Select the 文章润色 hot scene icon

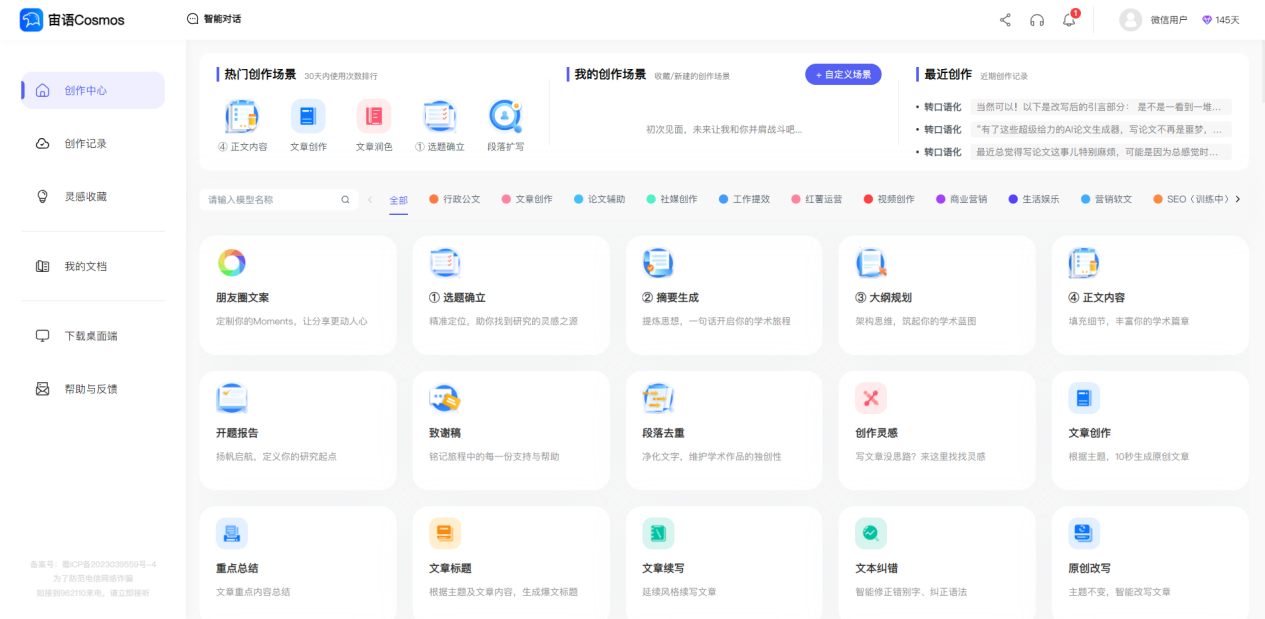coord(374,116)
